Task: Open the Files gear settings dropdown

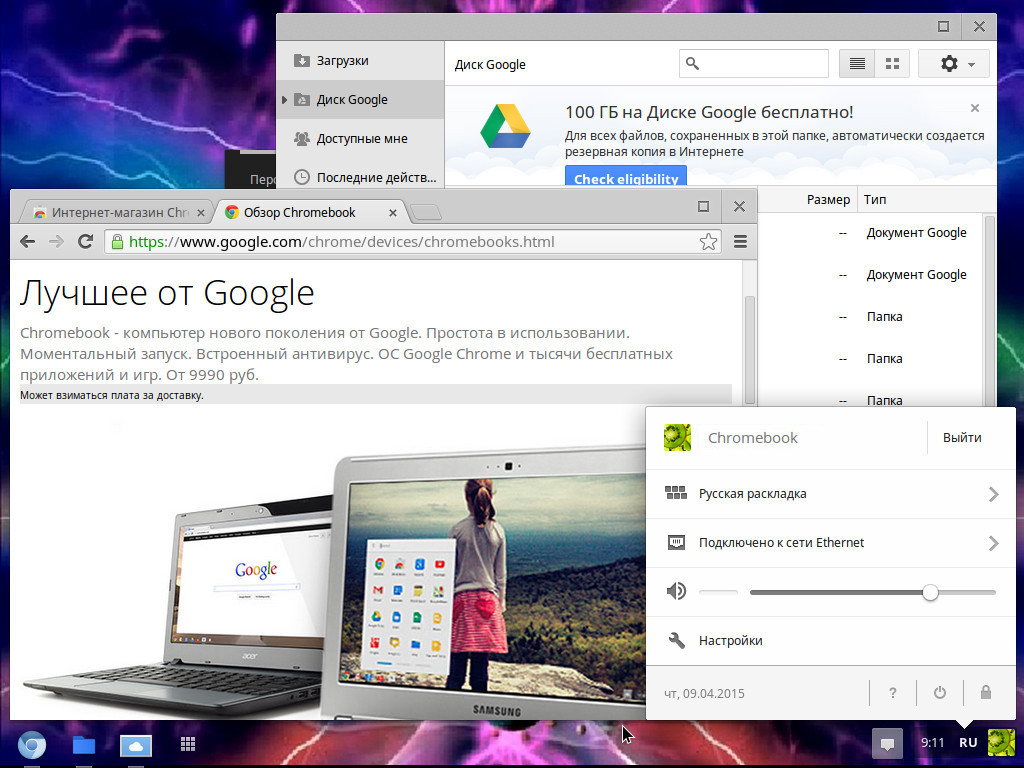Action: tap(953, 63)
